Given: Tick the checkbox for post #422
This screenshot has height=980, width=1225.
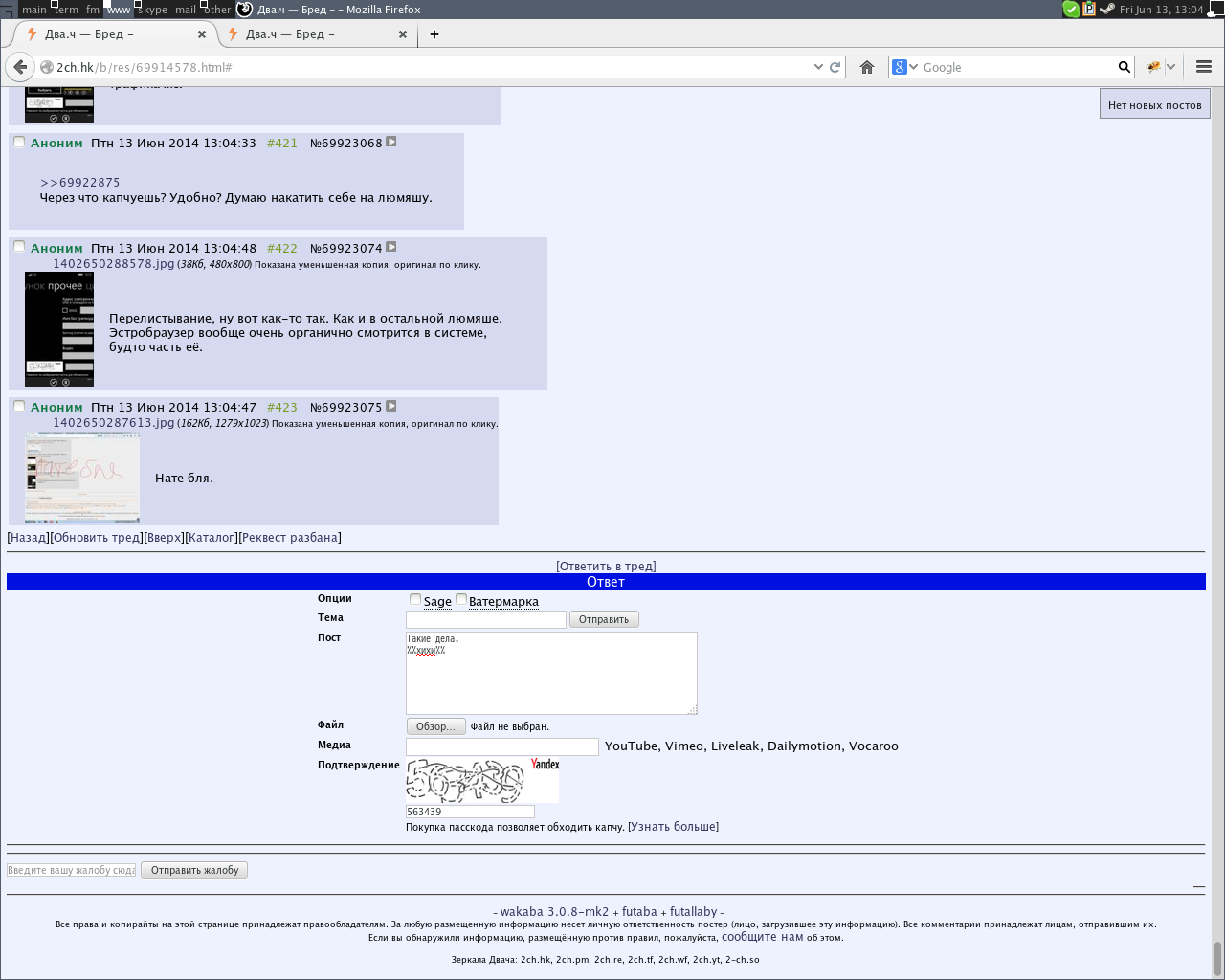Looking at the screenshot, I should [x=19, y=247].
